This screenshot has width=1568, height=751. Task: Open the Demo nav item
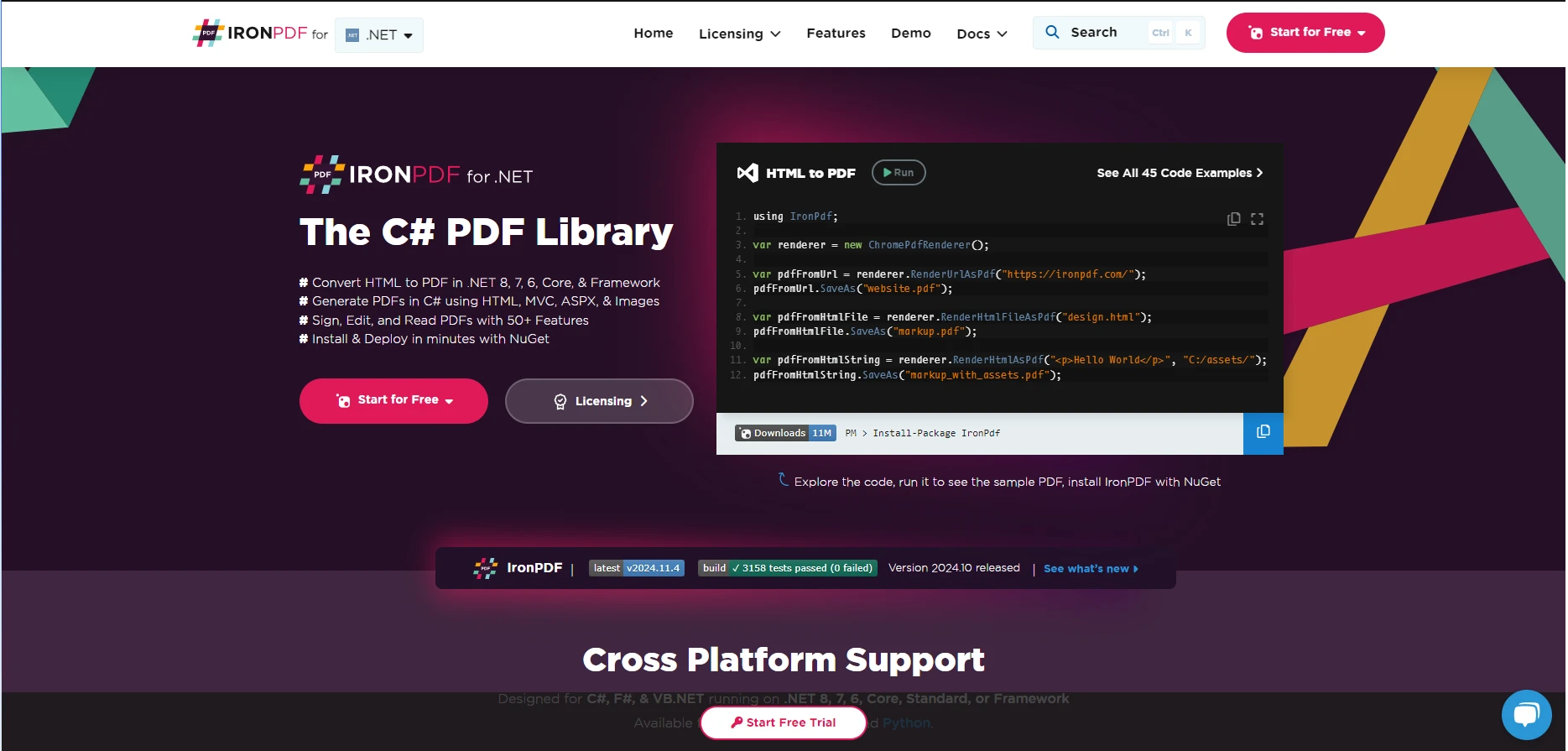[x=911, y=33]
